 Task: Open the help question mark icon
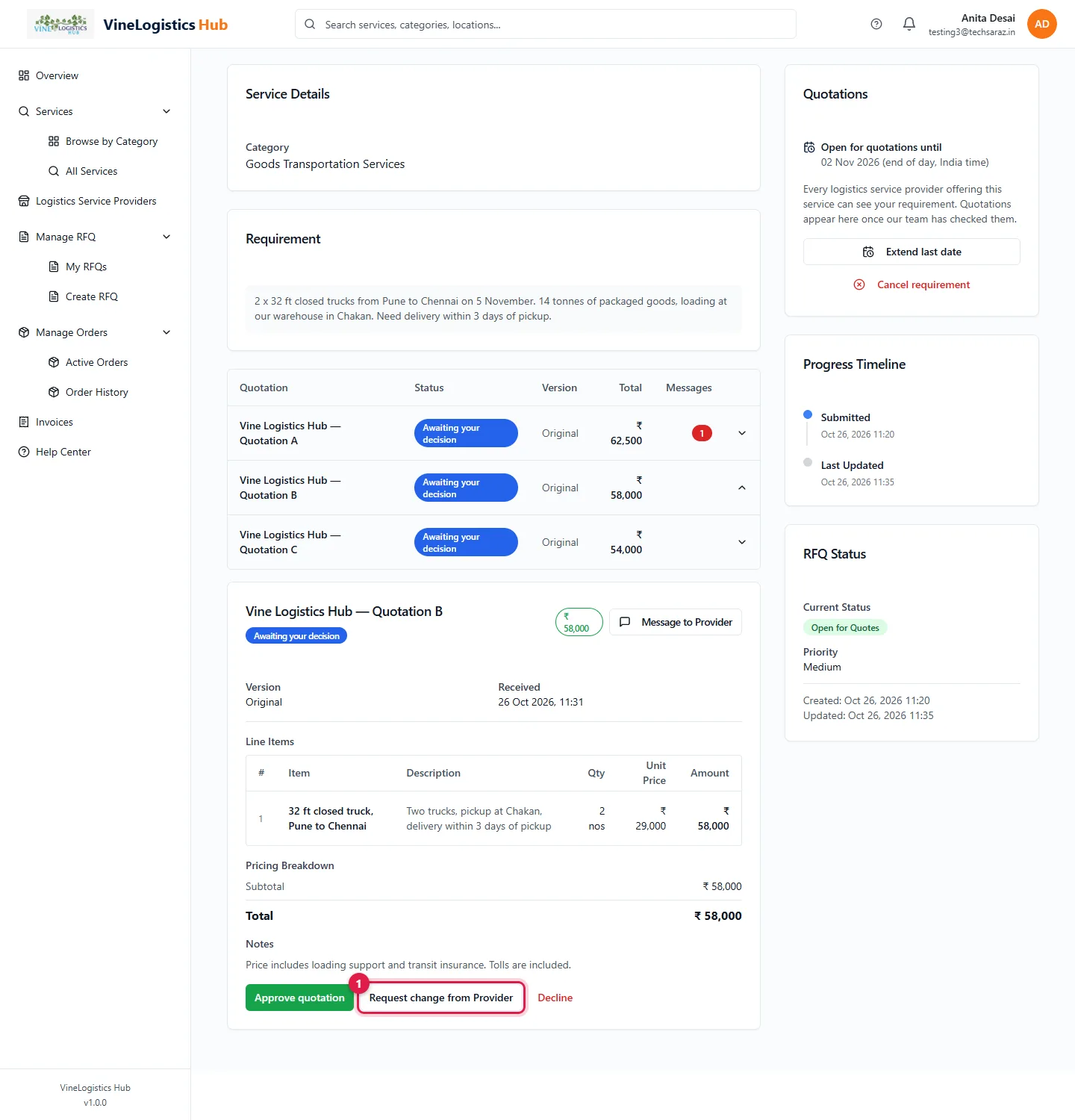pos(876,24)
